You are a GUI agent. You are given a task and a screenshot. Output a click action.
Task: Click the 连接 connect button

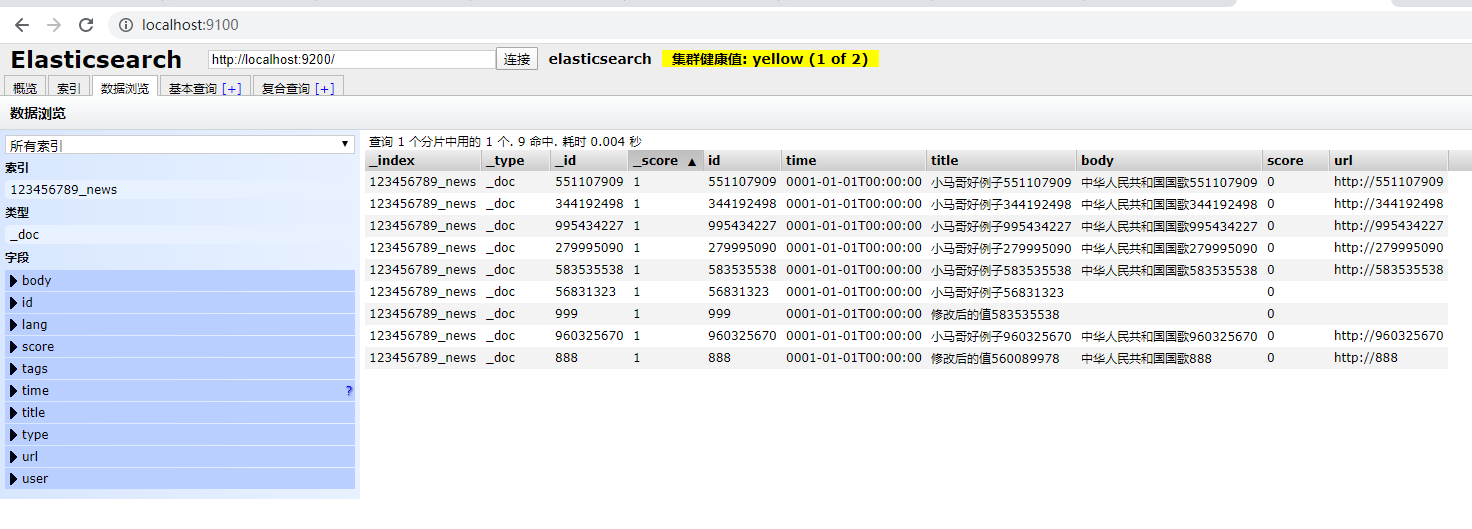517,60
